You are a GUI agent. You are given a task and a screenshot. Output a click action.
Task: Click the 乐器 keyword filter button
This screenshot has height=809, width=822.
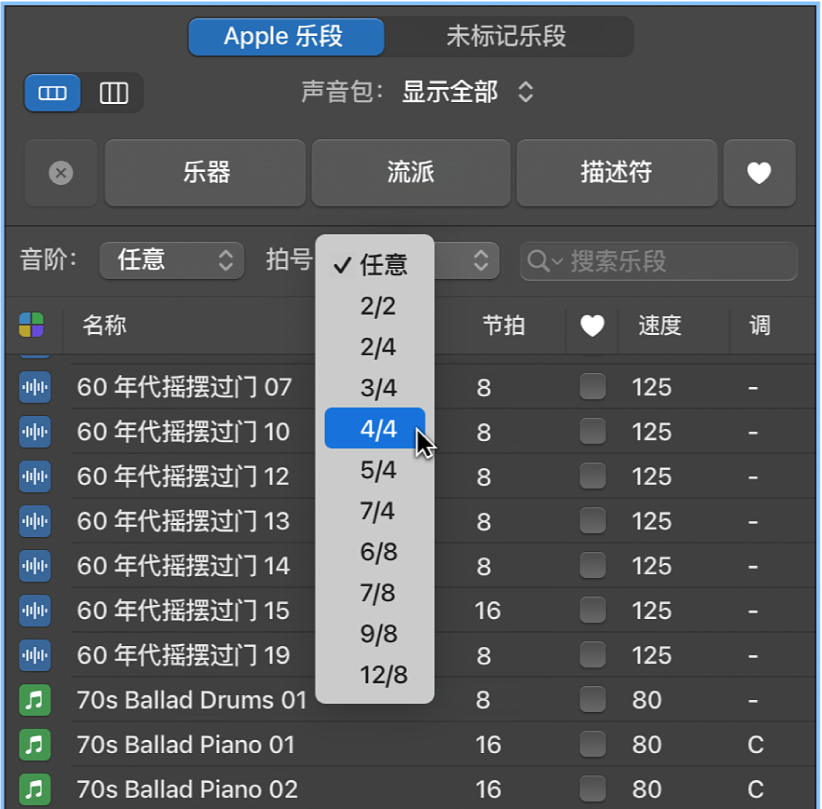coord(204,172)
